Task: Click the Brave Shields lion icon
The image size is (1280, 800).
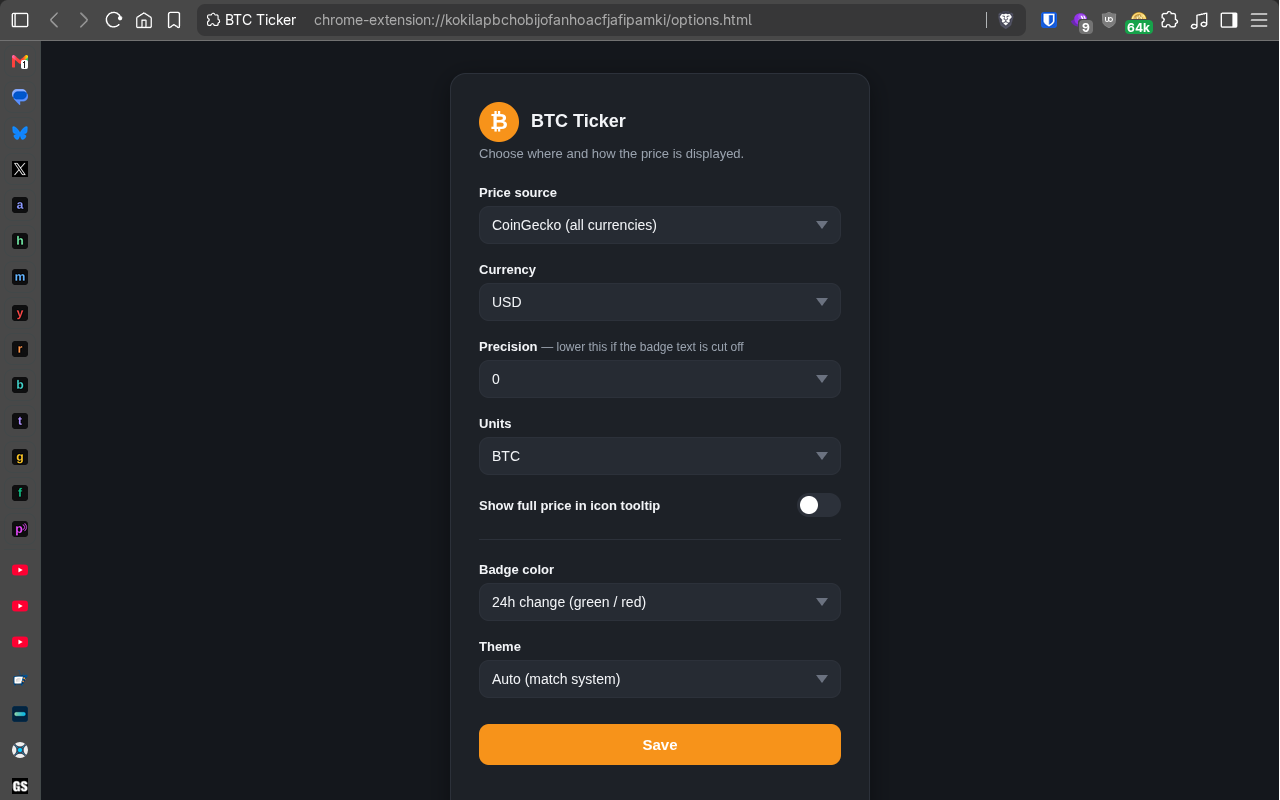Action: tap(1006, 20)
